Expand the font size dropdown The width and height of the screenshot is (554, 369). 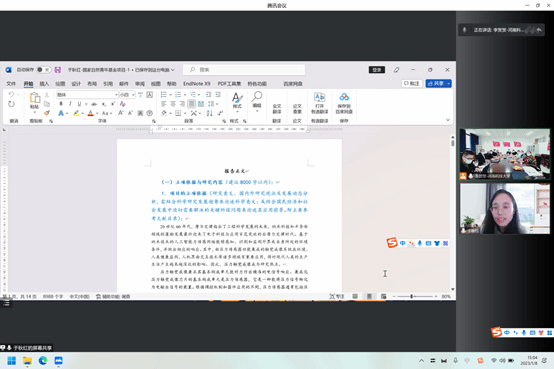click(133, 95)
